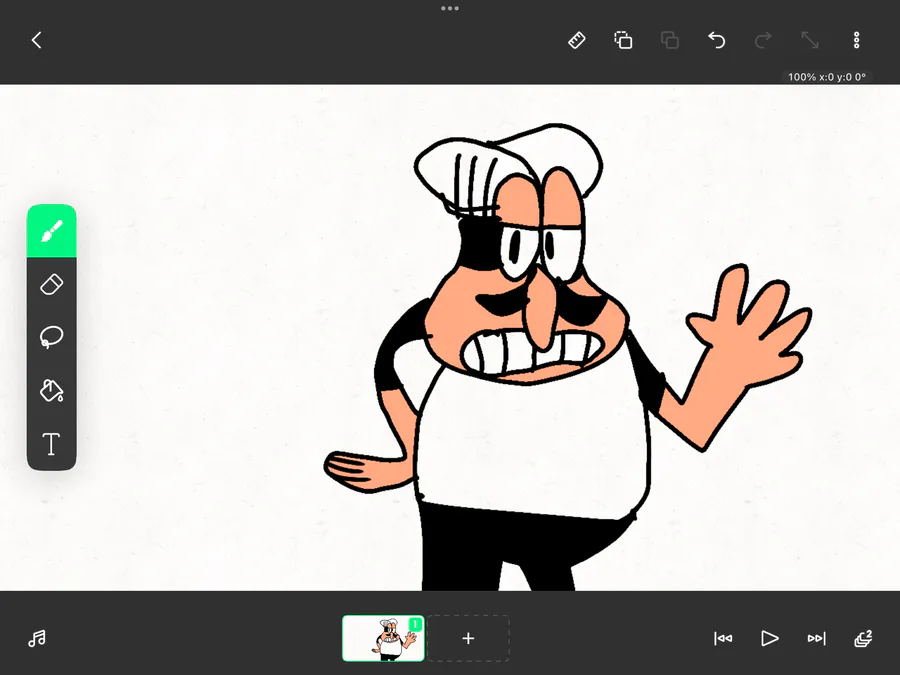
Task: Go back with the left chevron arrow
Action: pyautogui.click(x=37, y=40)
